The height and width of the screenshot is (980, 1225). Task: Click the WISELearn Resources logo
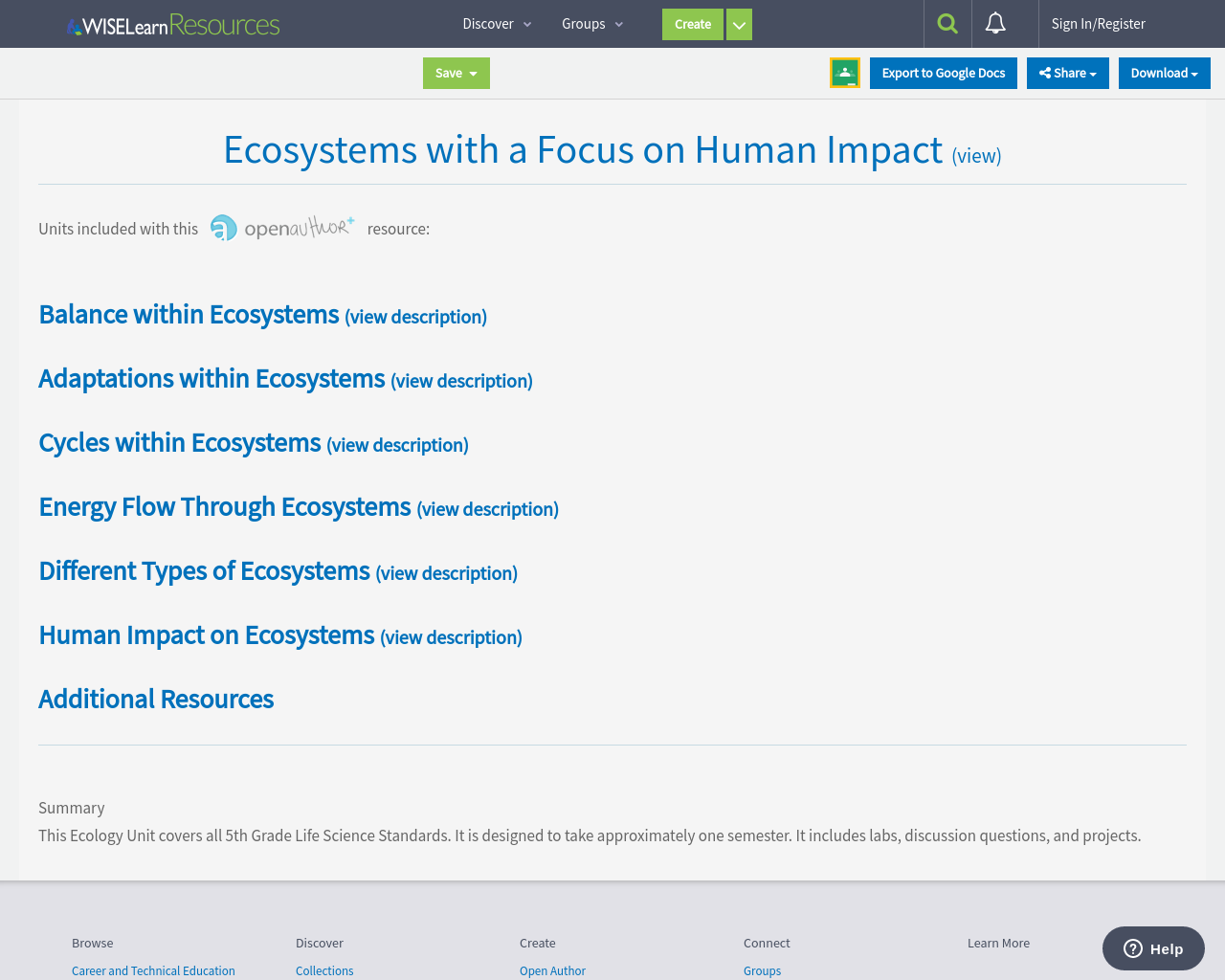(x=172, y=23)
